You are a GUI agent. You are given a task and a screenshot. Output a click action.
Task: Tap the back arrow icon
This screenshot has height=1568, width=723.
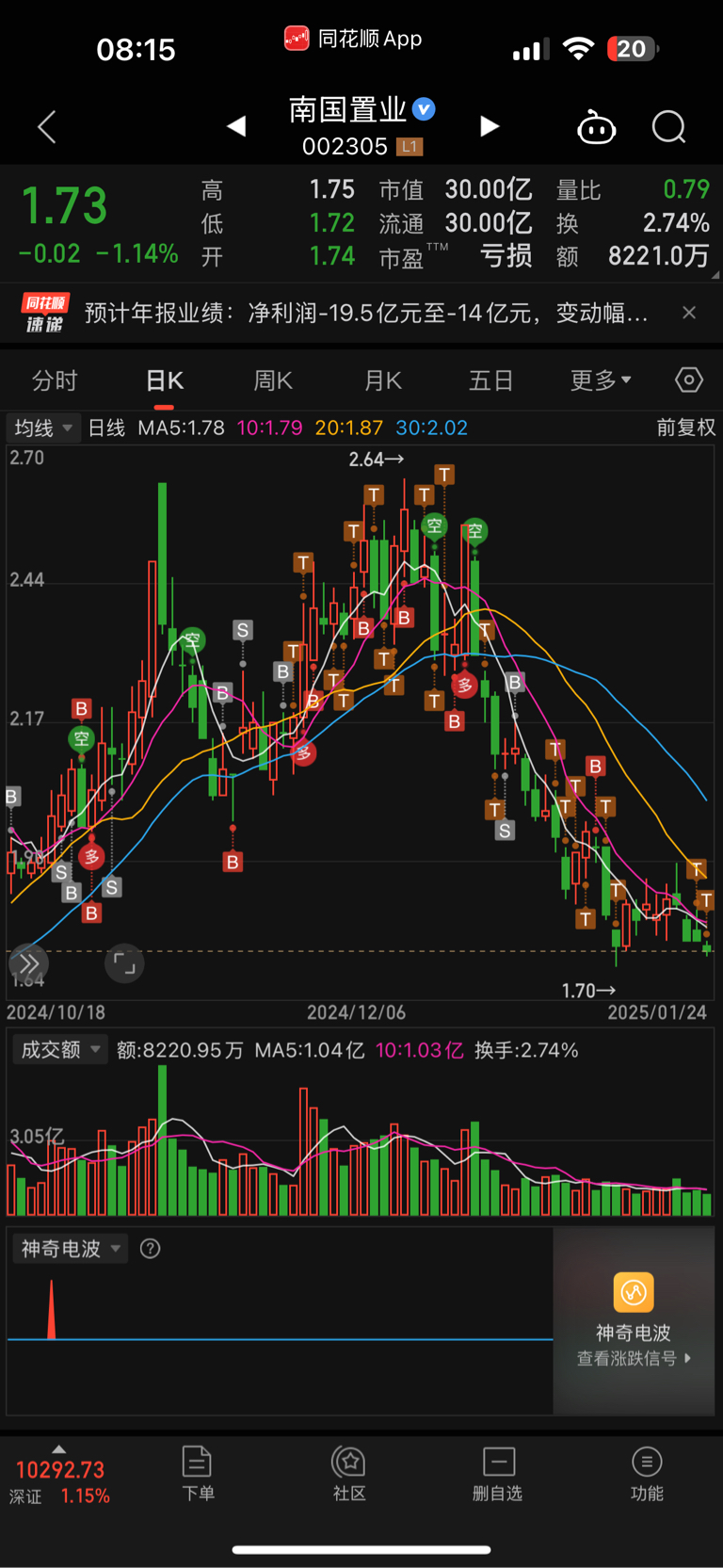[46, 126]
